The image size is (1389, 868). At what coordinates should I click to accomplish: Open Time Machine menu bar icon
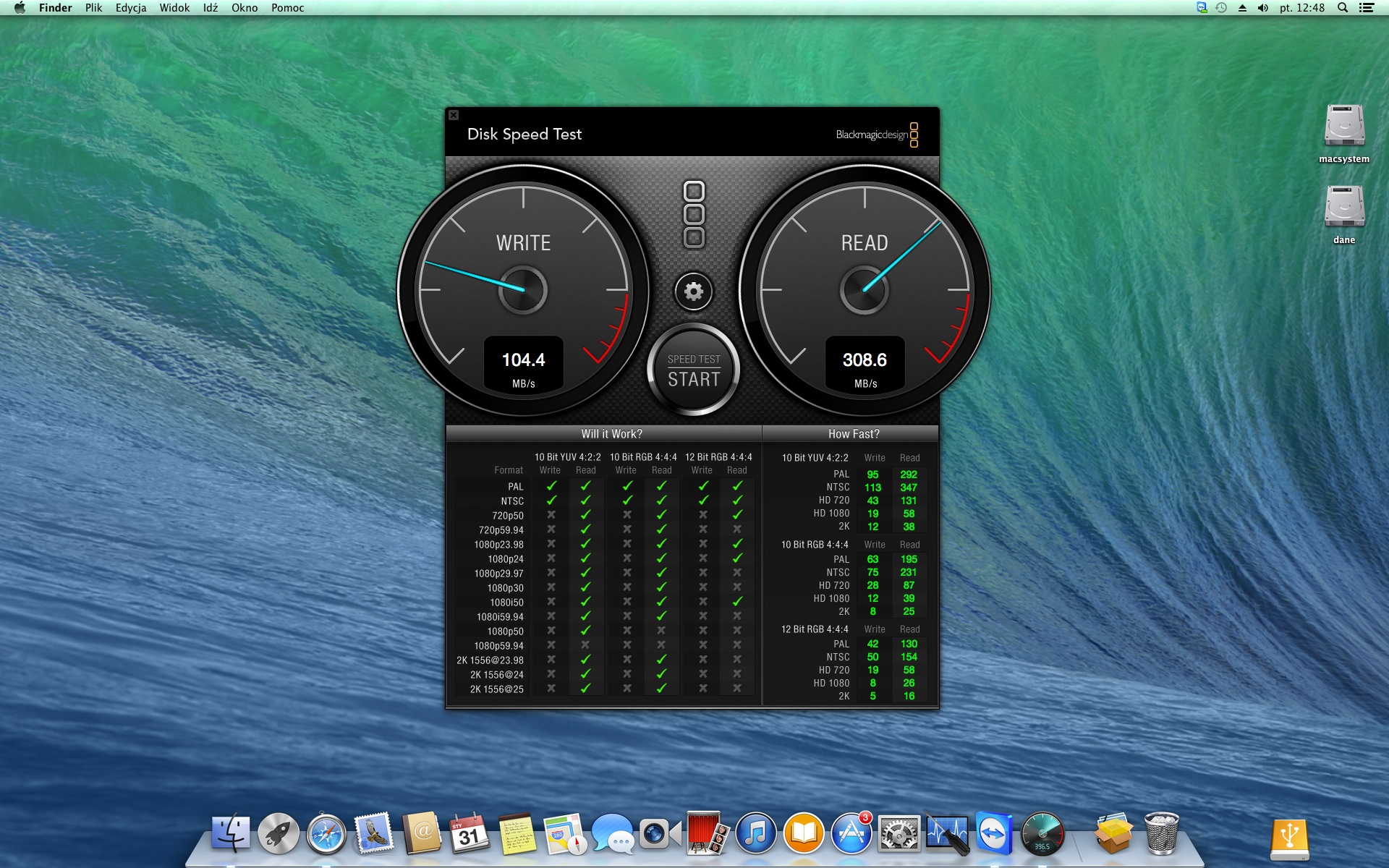coord(1221,8)
